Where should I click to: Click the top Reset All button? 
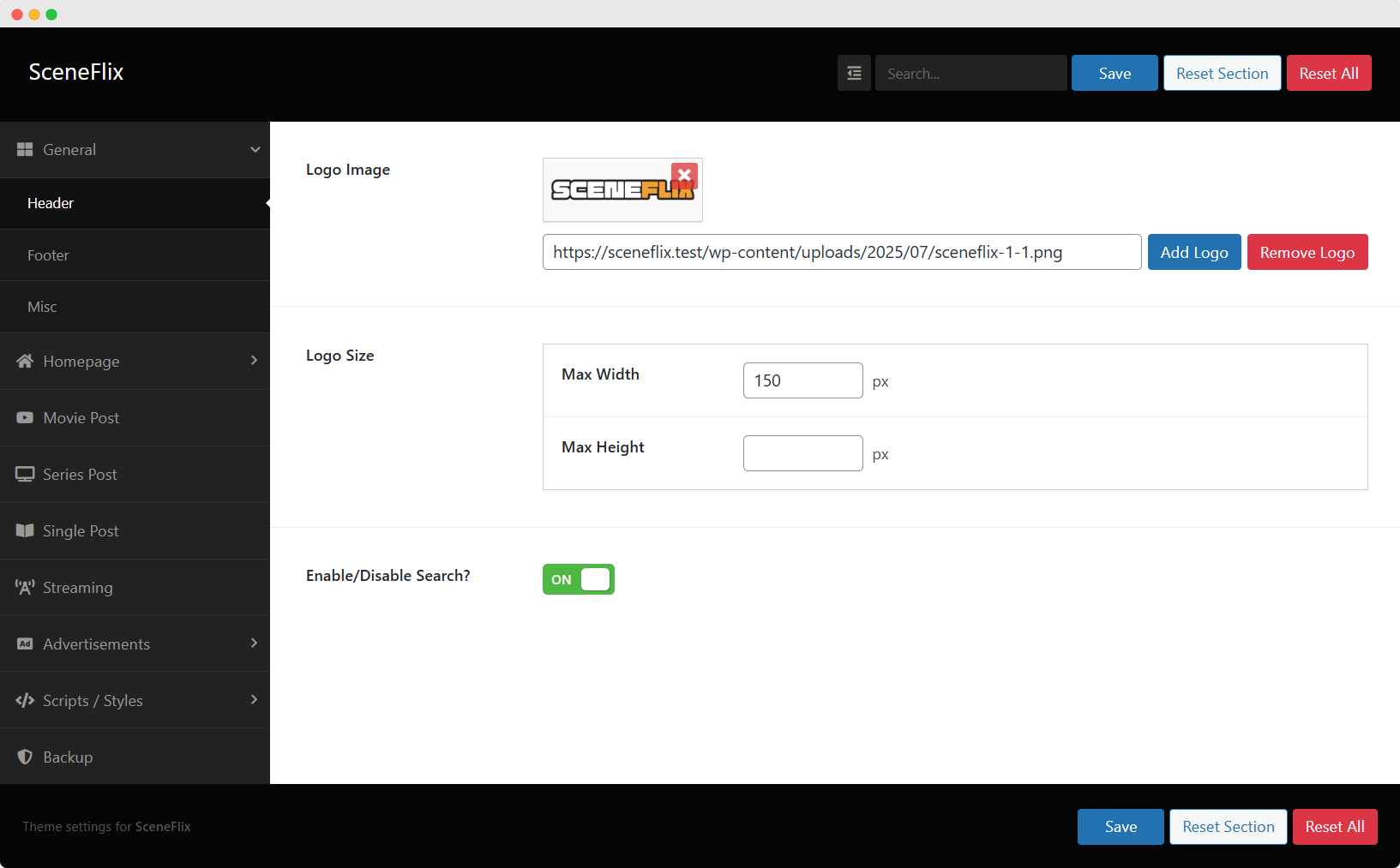coord(1329,73)
